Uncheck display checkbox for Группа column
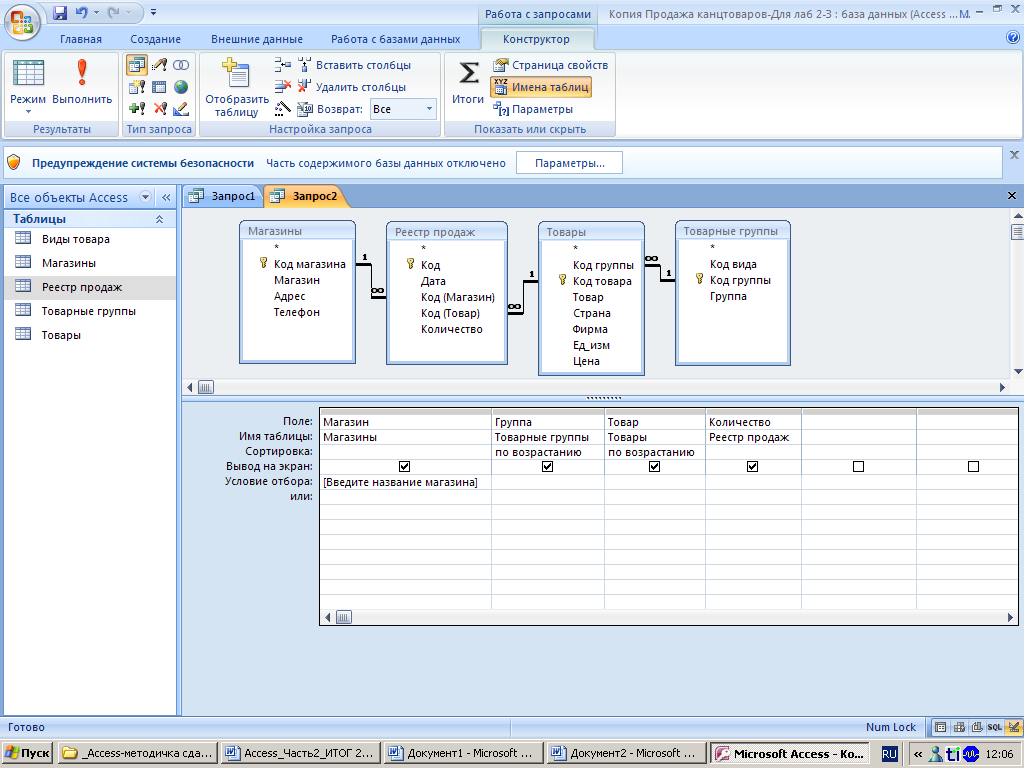1024x768 pixels. [547, 466]
